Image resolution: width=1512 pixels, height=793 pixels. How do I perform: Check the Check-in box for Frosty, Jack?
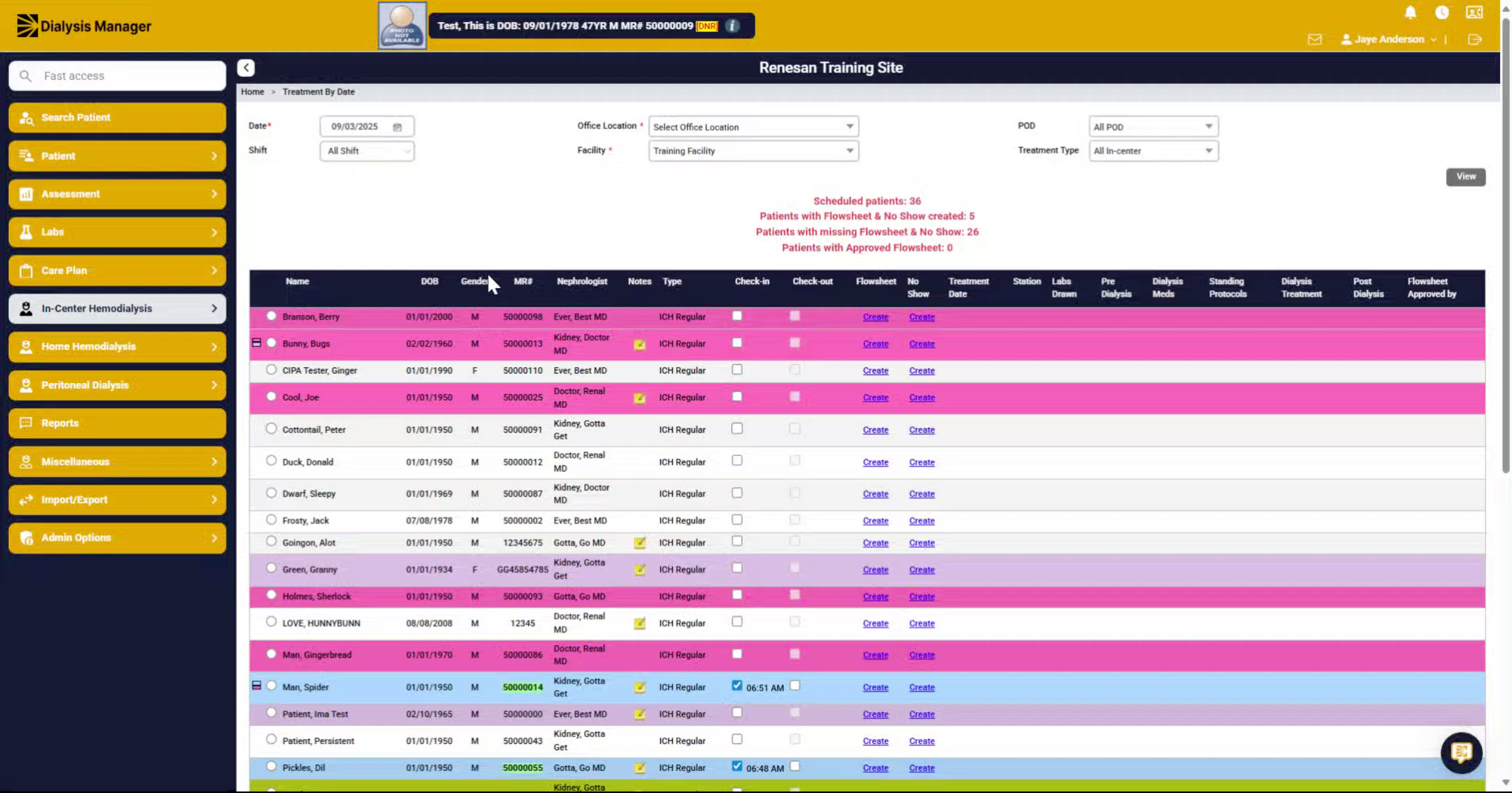pos(736,520)
